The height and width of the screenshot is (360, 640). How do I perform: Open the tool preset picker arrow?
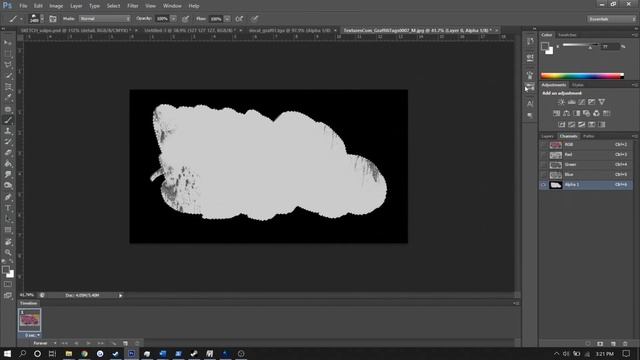coord(21,19)
